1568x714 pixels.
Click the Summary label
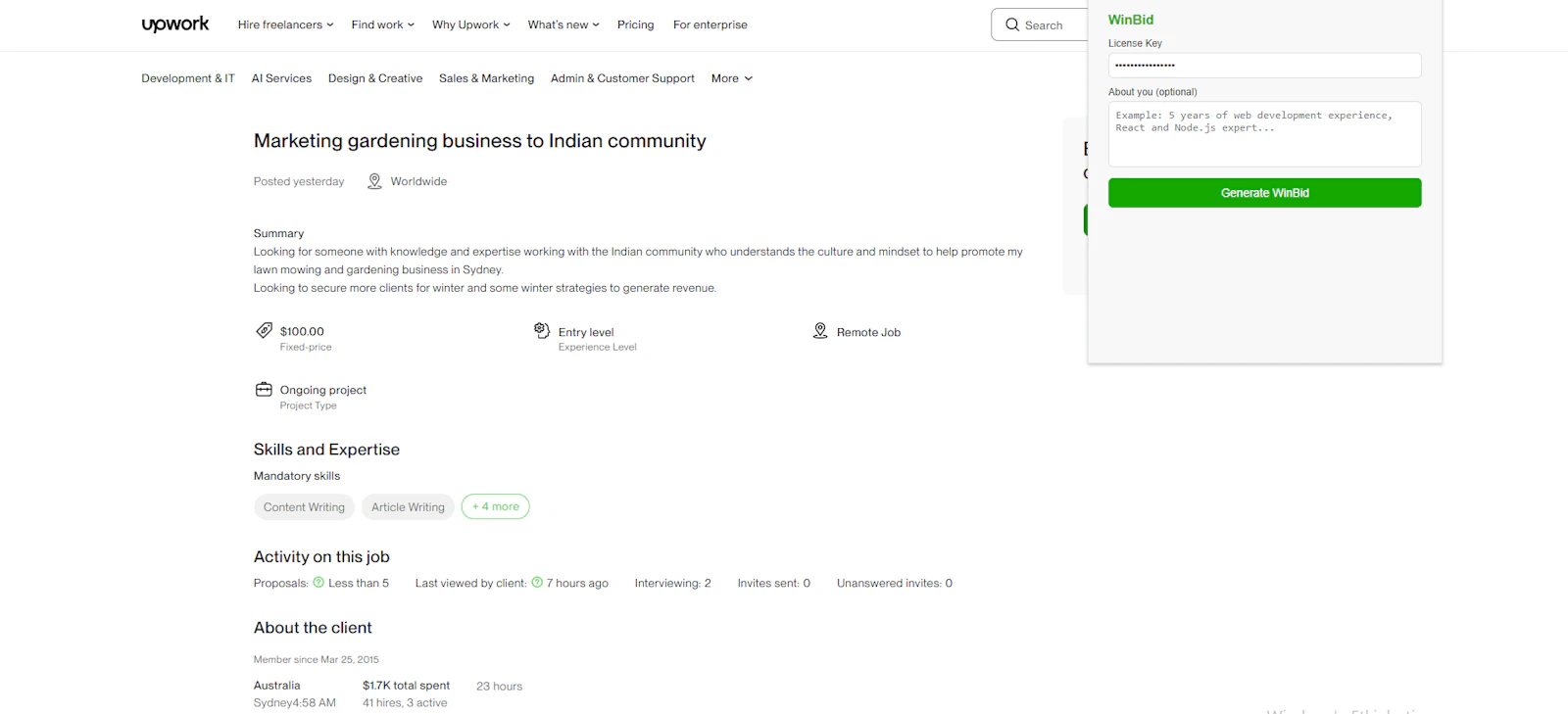point(279,233)
